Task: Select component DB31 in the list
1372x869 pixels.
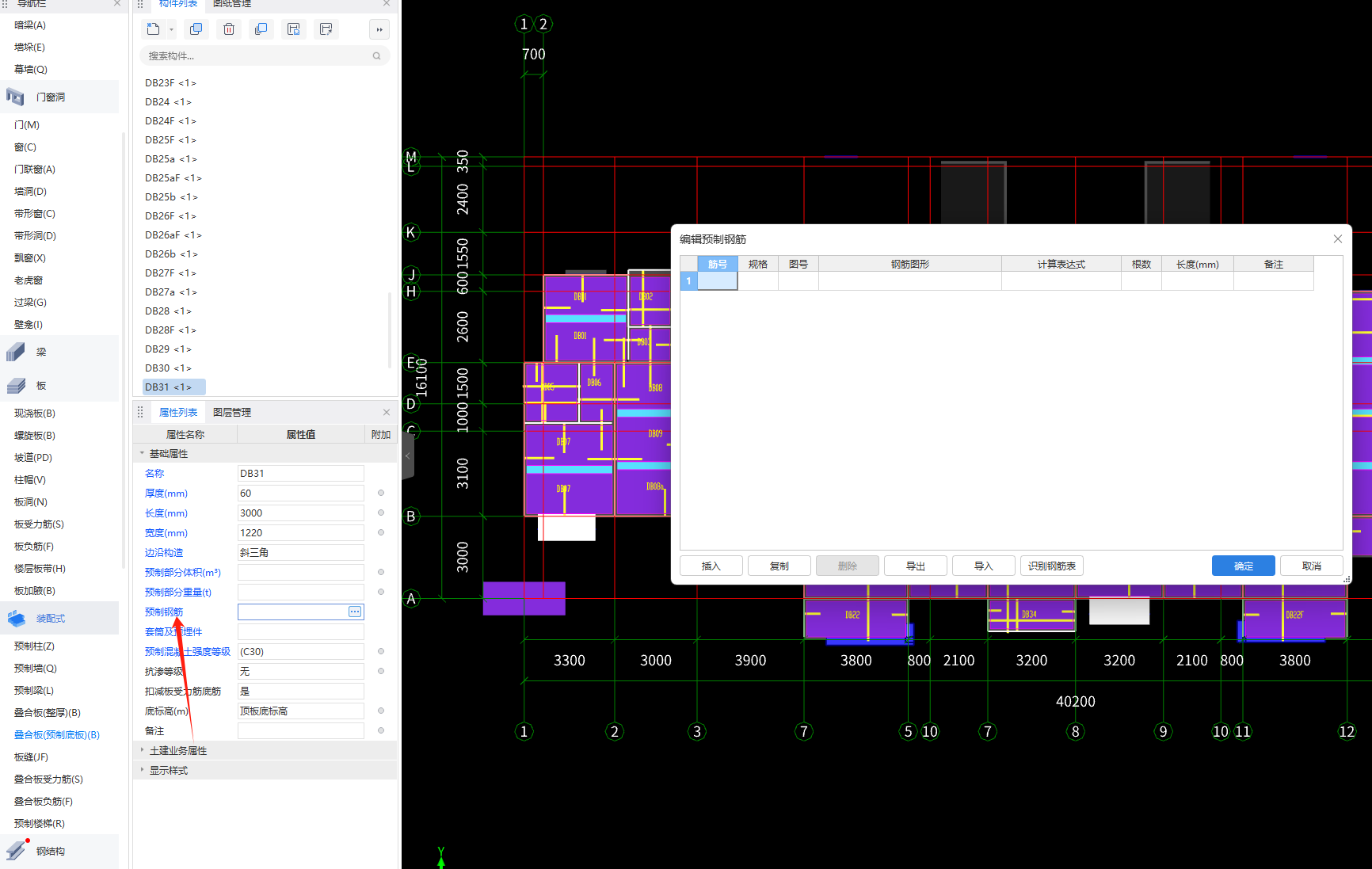Action: [x=173, y=387]
